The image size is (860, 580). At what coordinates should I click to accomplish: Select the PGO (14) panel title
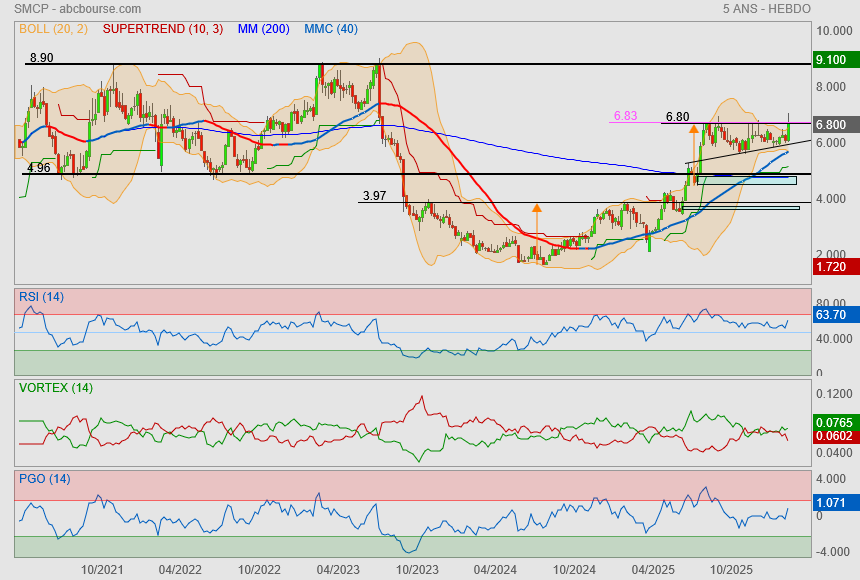44,479
